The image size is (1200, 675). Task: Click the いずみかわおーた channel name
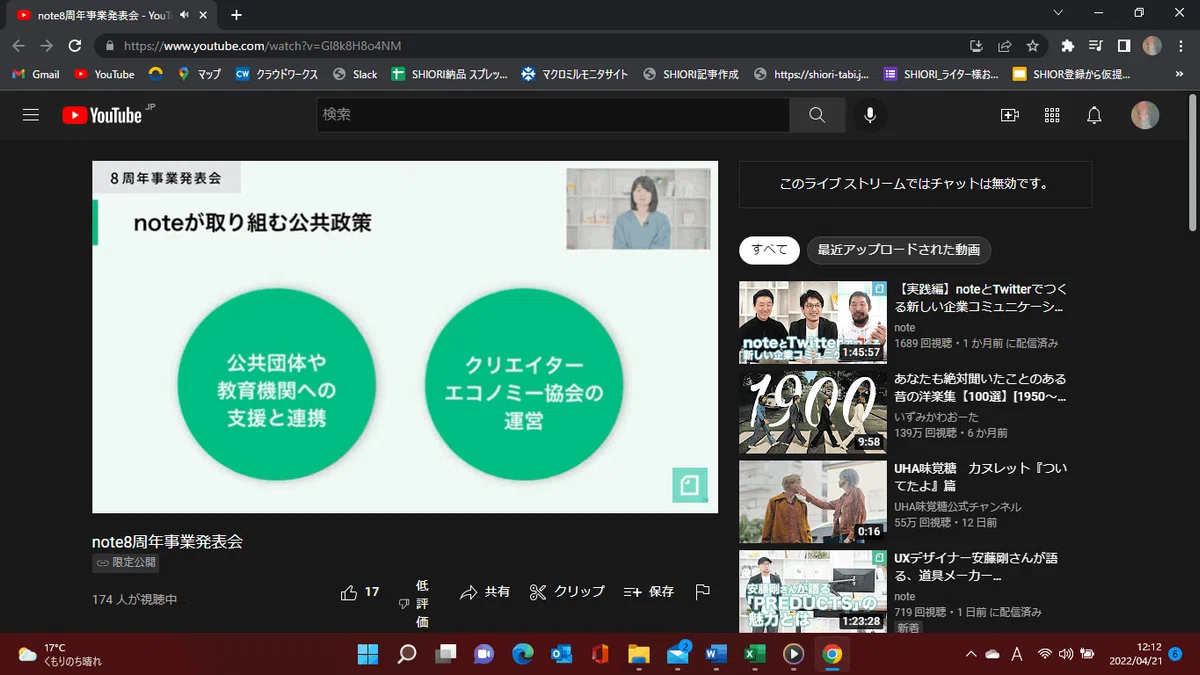coord(938,418)
